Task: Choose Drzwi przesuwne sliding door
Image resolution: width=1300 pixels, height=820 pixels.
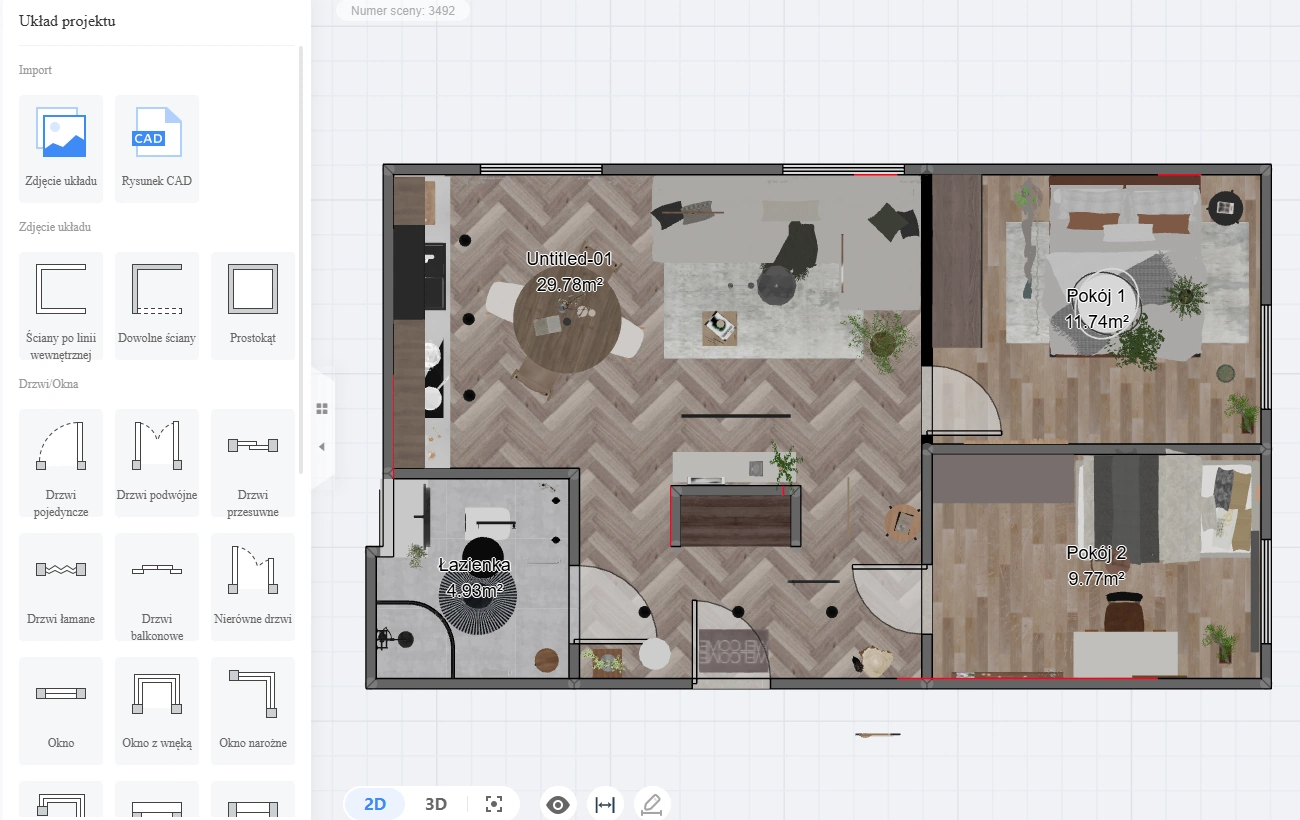Action: [x=253, y=446]
